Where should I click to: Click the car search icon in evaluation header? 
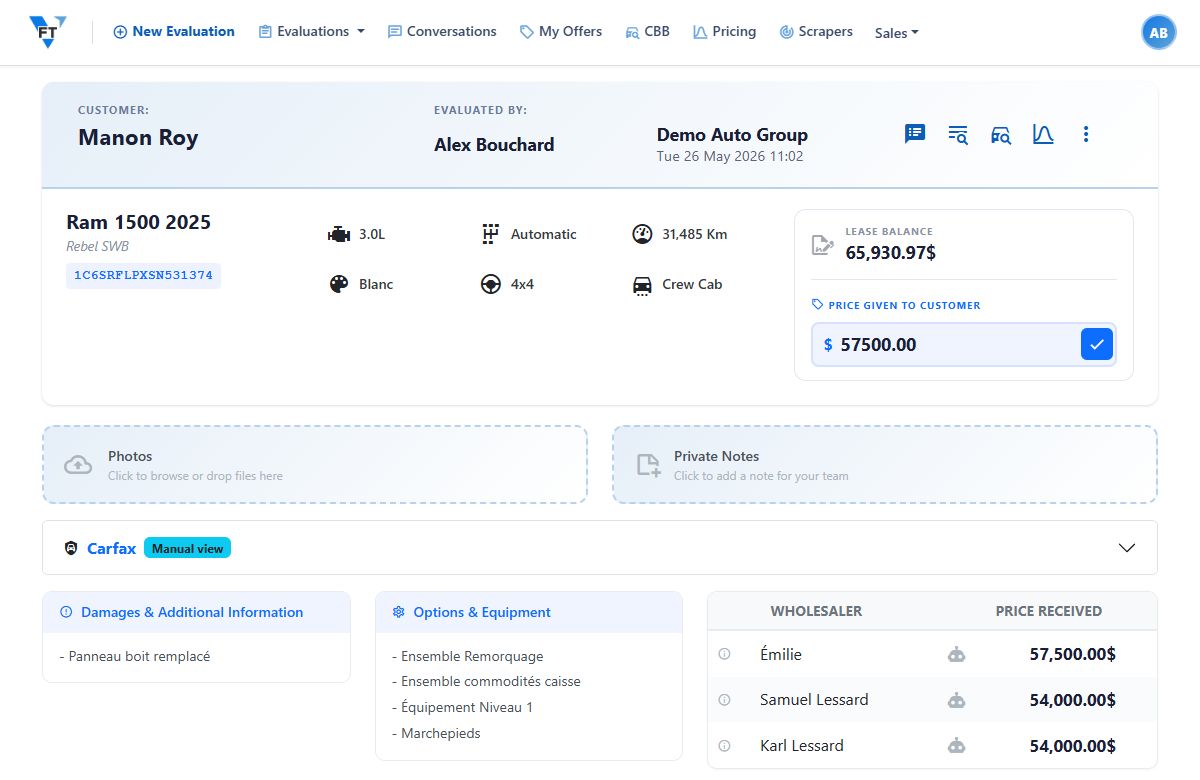pyautogui.click(x=1001, y=134)
